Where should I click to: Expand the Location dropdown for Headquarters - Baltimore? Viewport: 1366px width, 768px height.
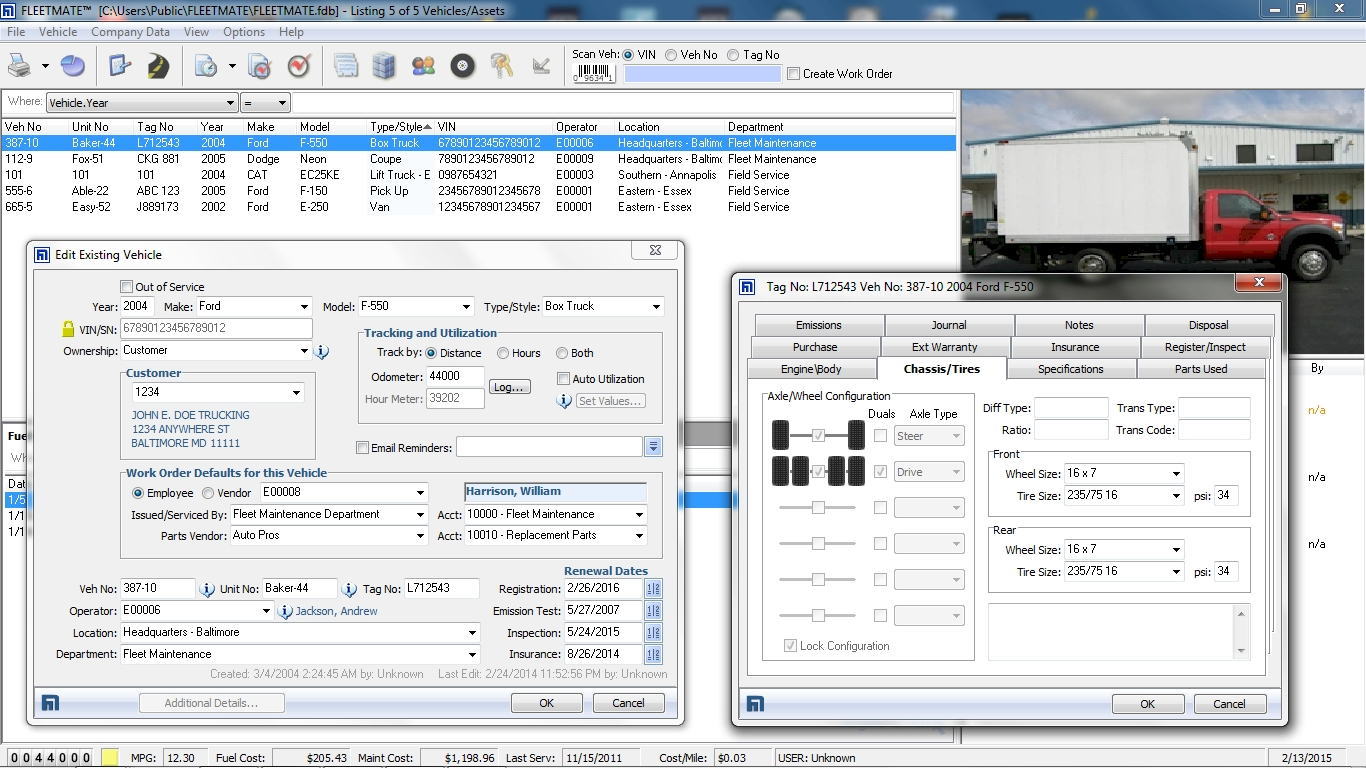tap(474, 633)
